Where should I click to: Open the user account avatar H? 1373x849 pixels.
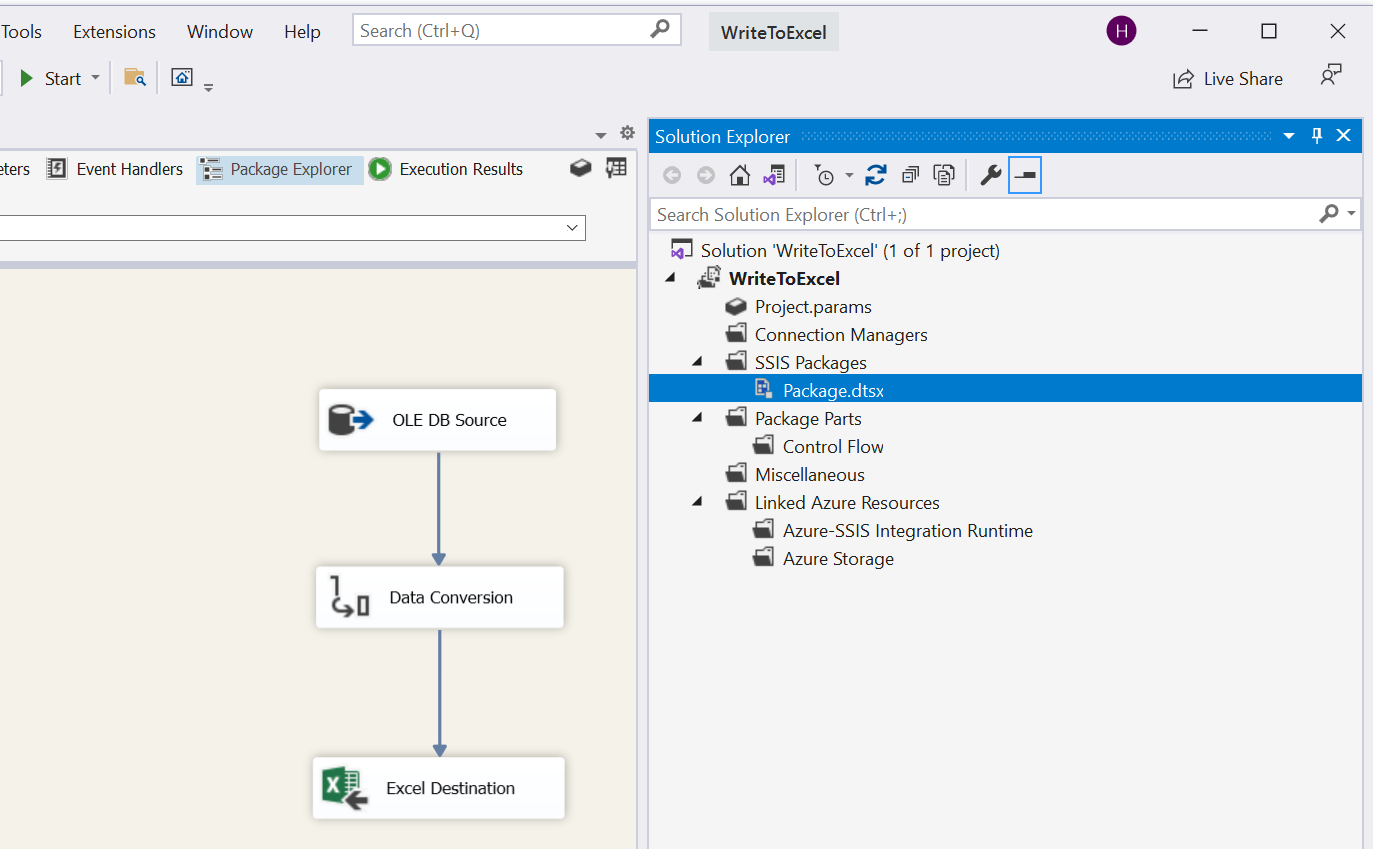click(x=1122, y=31)
